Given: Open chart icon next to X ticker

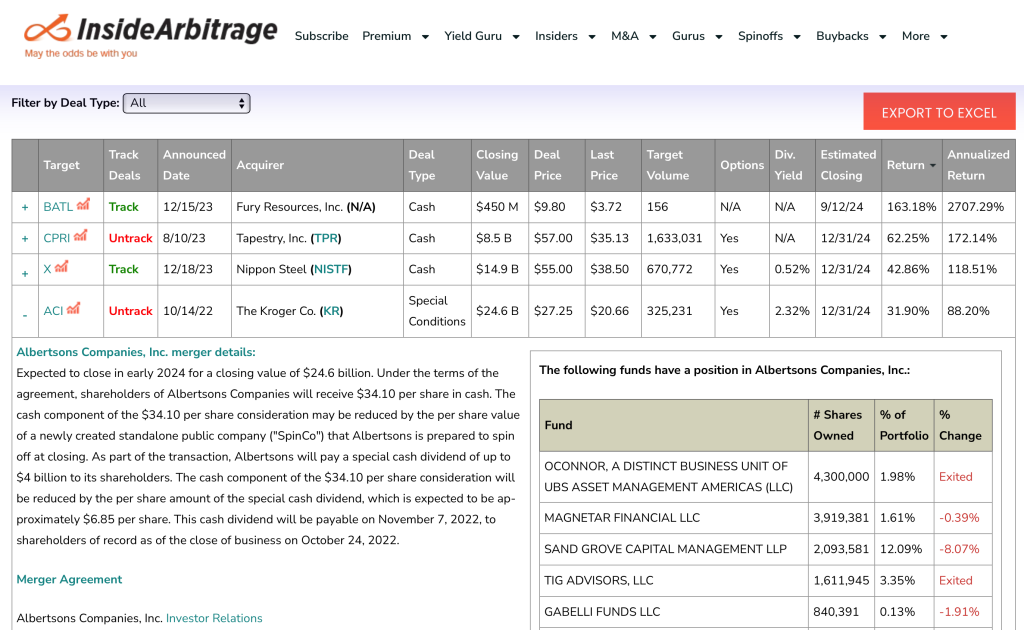Looking at the screenshot, I should 61,267.
